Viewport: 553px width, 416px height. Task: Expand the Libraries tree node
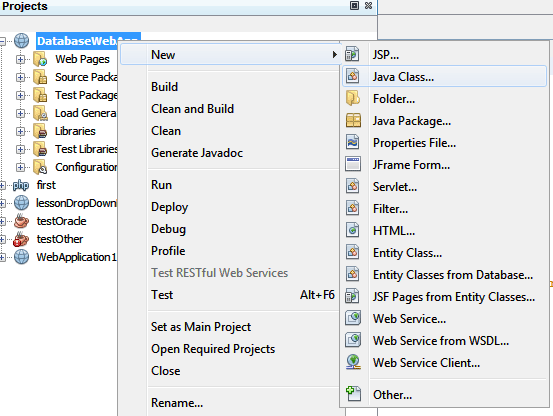20,131
